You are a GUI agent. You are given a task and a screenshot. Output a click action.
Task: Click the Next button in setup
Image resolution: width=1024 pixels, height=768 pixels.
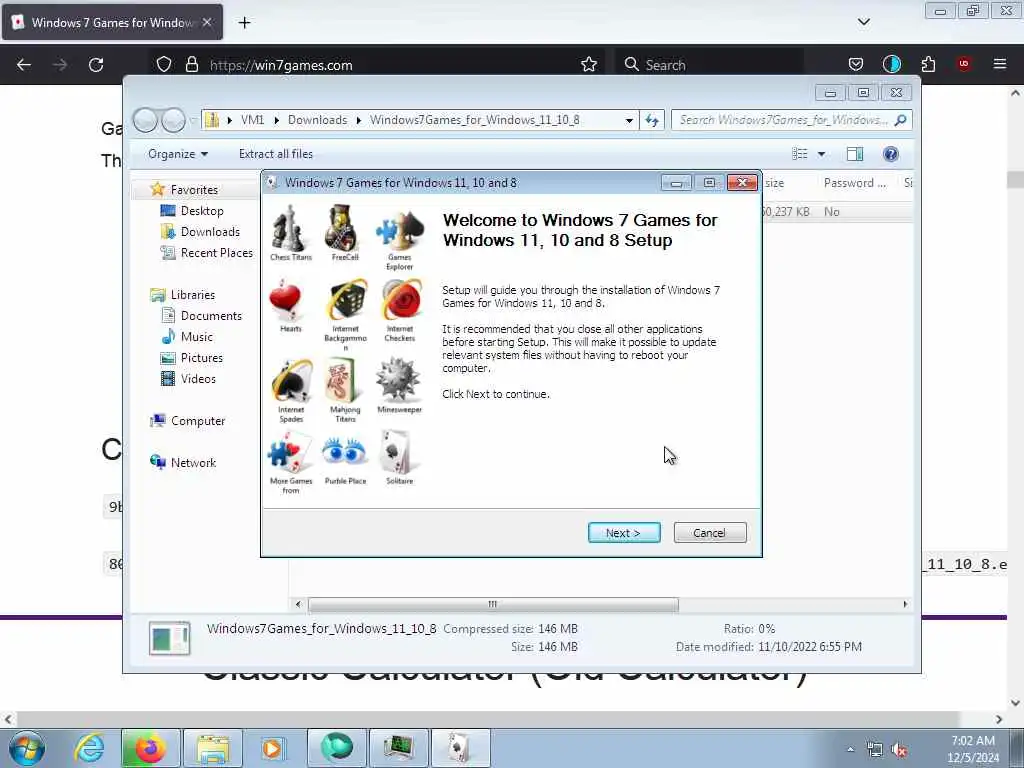pos(624,533)
